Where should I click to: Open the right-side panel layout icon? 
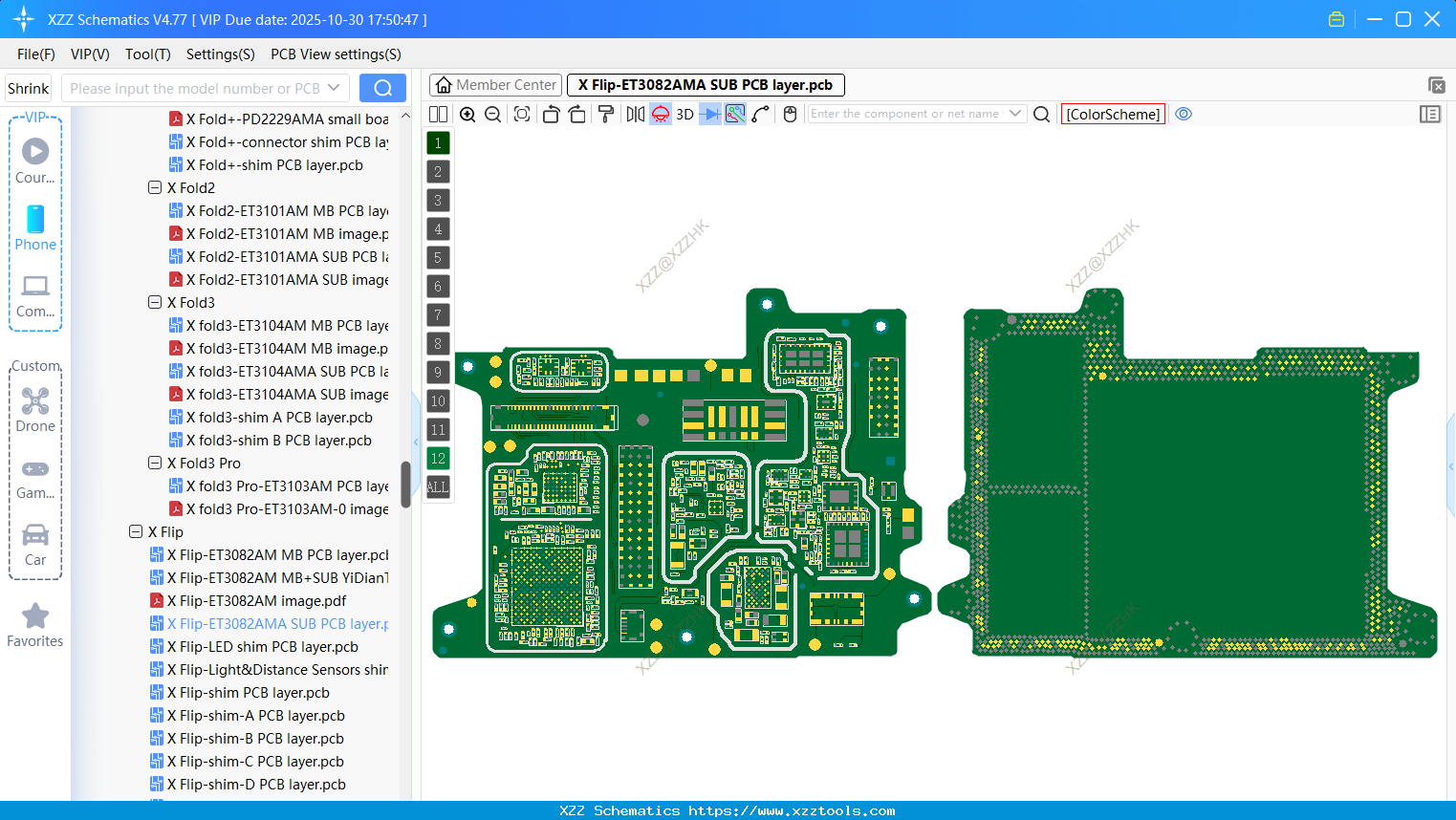(1430, 114)
